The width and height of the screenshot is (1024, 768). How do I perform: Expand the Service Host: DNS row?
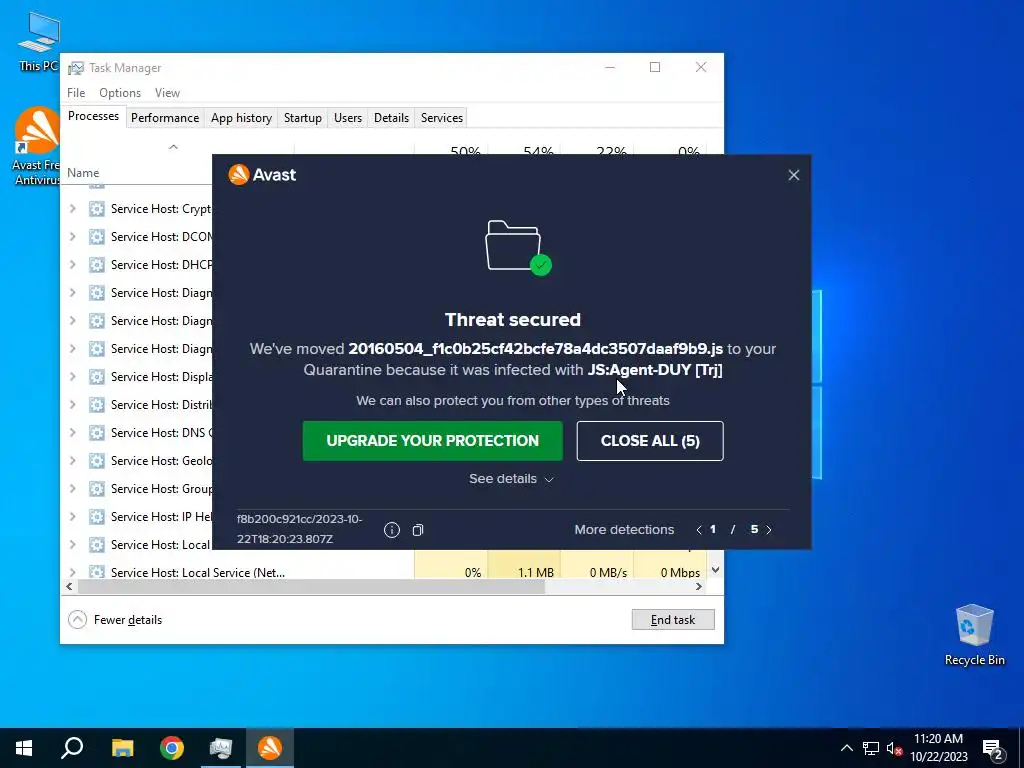72,432
